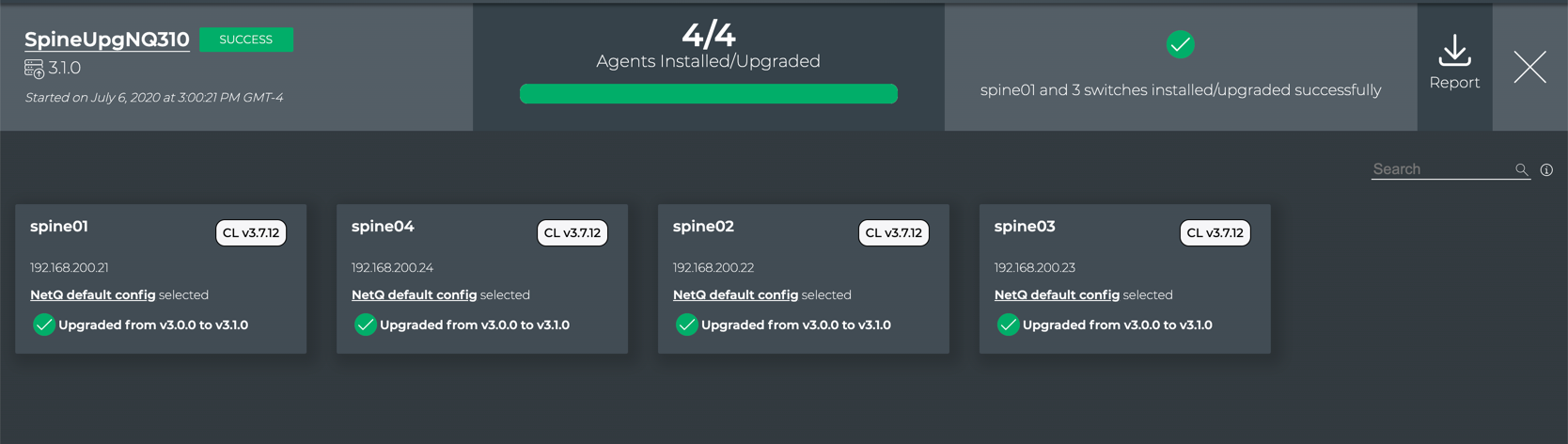1568x444 pixels.
Task: Click spine03 upgraded checkmark icon
Action: 1008,325
